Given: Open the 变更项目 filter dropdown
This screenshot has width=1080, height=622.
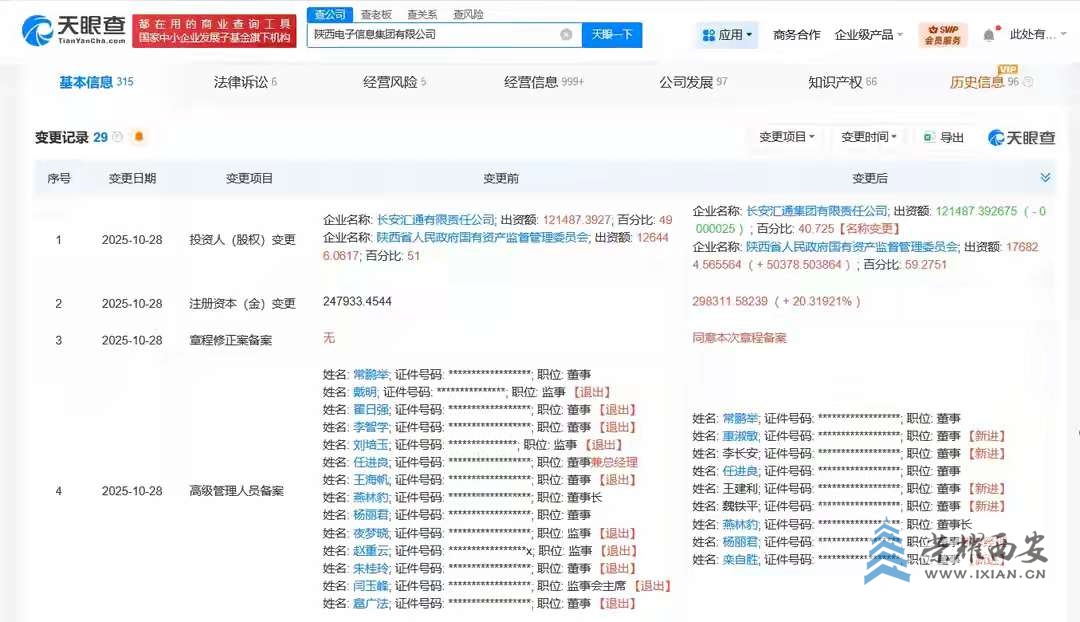Looking at the screenshot, I should tap(787, 138).
